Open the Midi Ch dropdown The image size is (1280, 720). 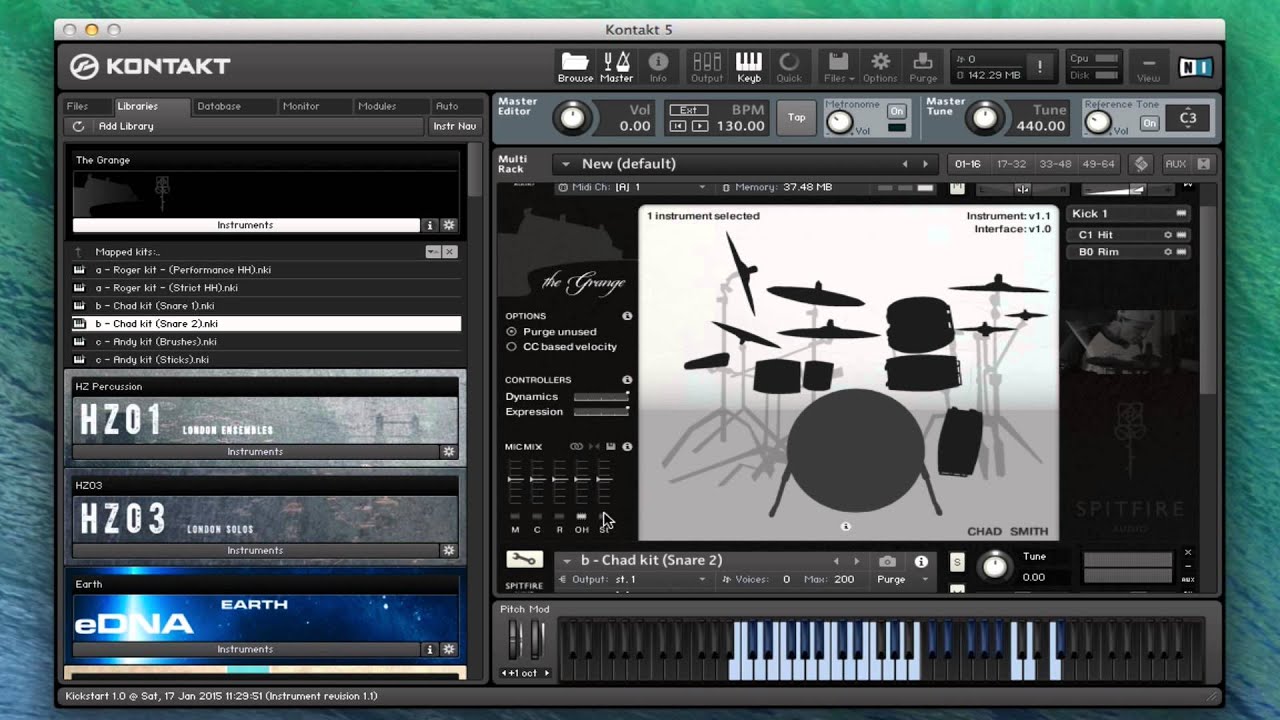pyautogui.click(x=632, y=187)
